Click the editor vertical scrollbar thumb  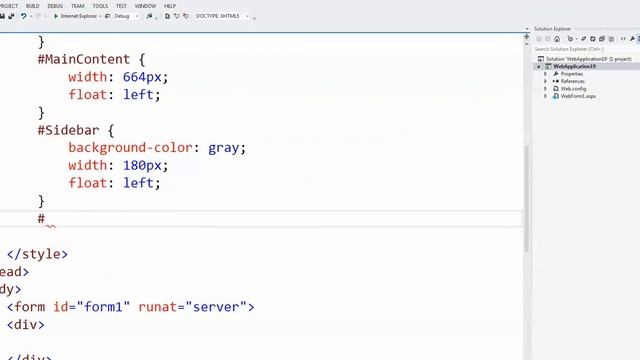[x=527, y=199]
